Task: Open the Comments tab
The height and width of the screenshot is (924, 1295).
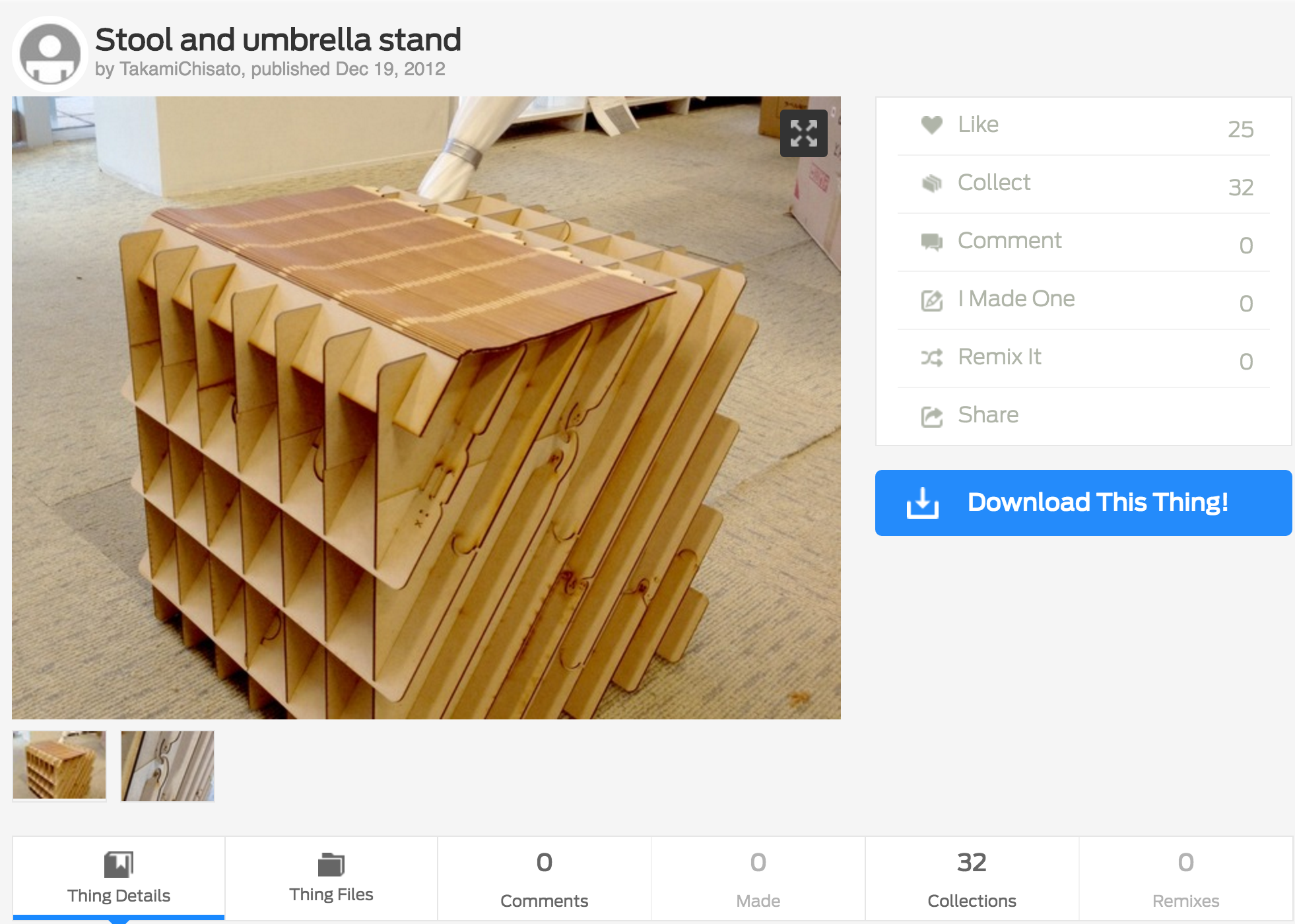Action: 544,878
